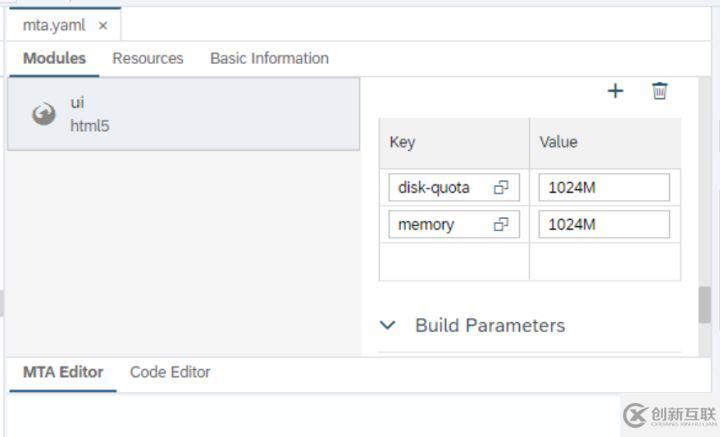The height and width of the screenshot is (437, 720).
Task: Open value help for the memory key
Action: click(x=501, y=225)
